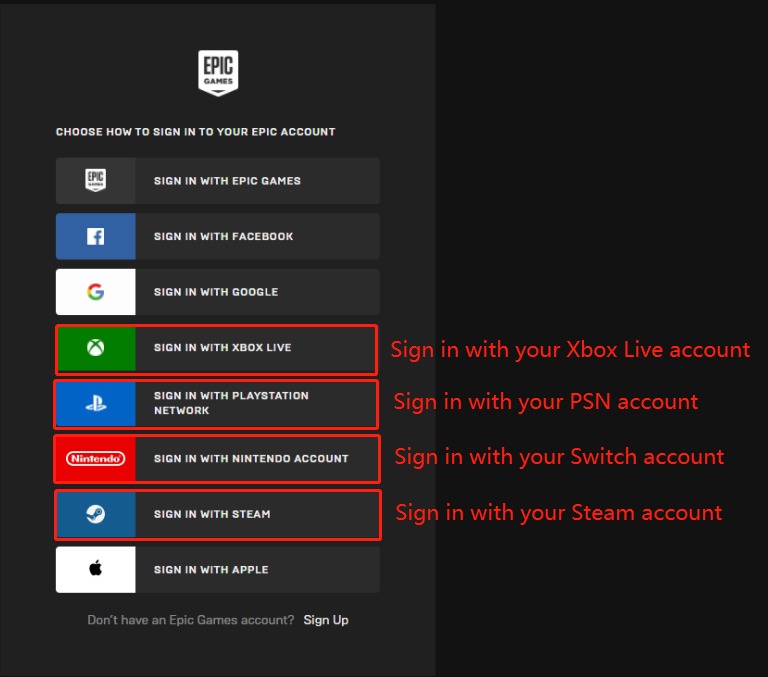The image size is (768, 677).
Task: Click the Epic Games shield icon tile
Action: pyautogui.click(x=96, y=181)
